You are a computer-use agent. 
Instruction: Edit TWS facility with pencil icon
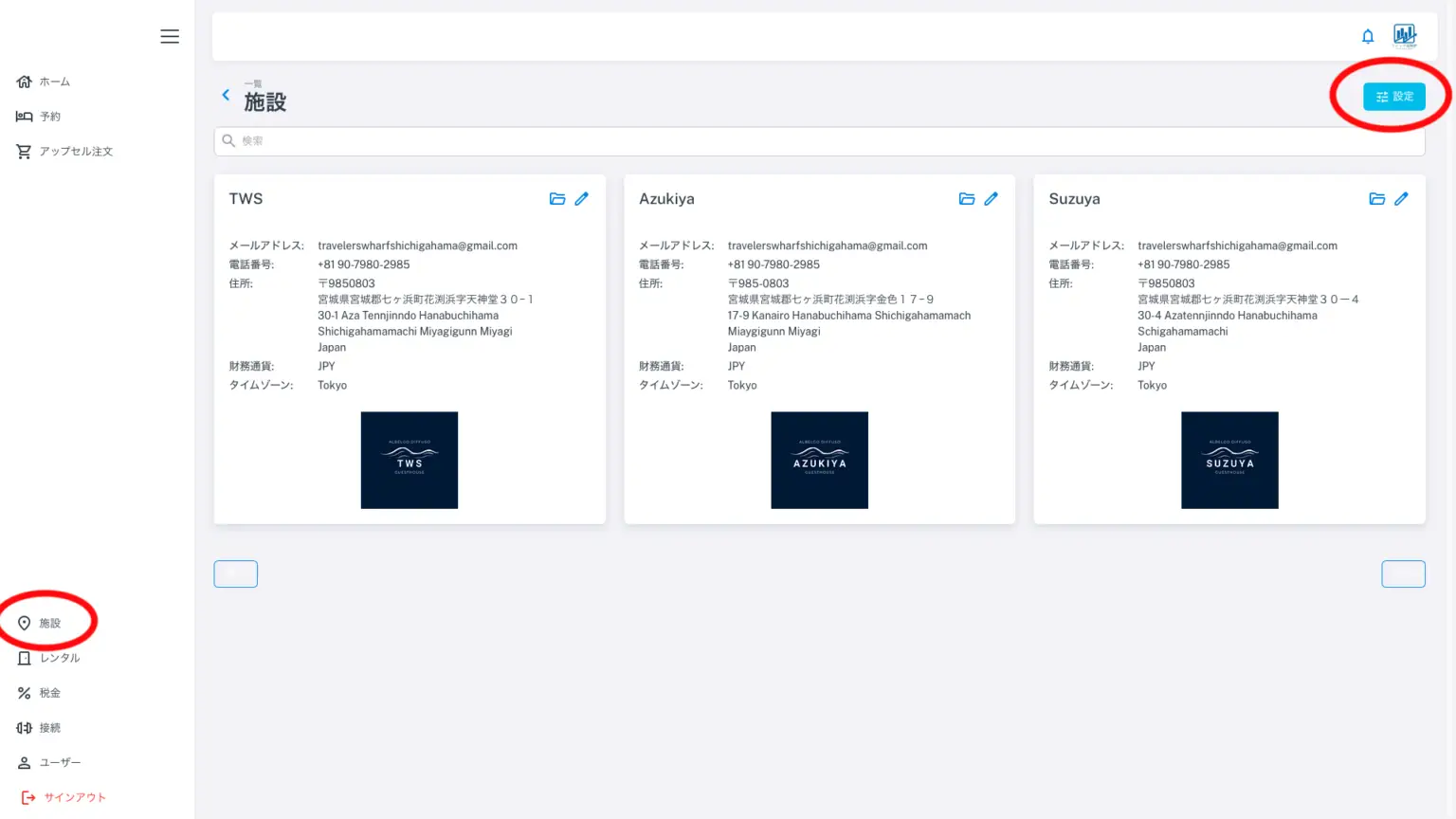click(x=581, y=199)
